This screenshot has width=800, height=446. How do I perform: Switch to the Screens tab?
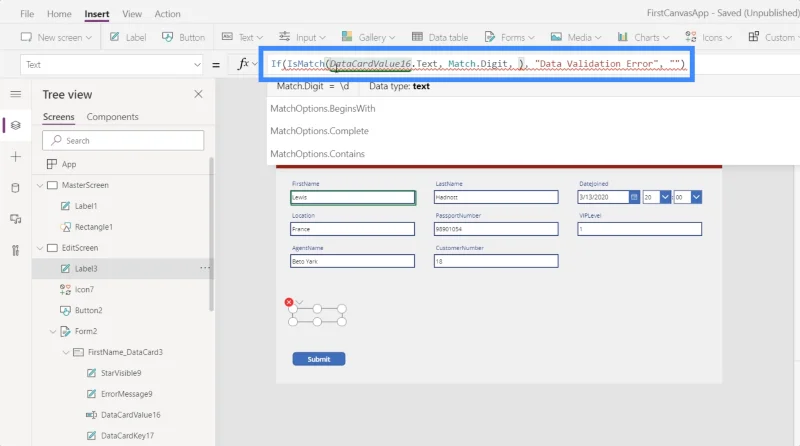point(59,117)
